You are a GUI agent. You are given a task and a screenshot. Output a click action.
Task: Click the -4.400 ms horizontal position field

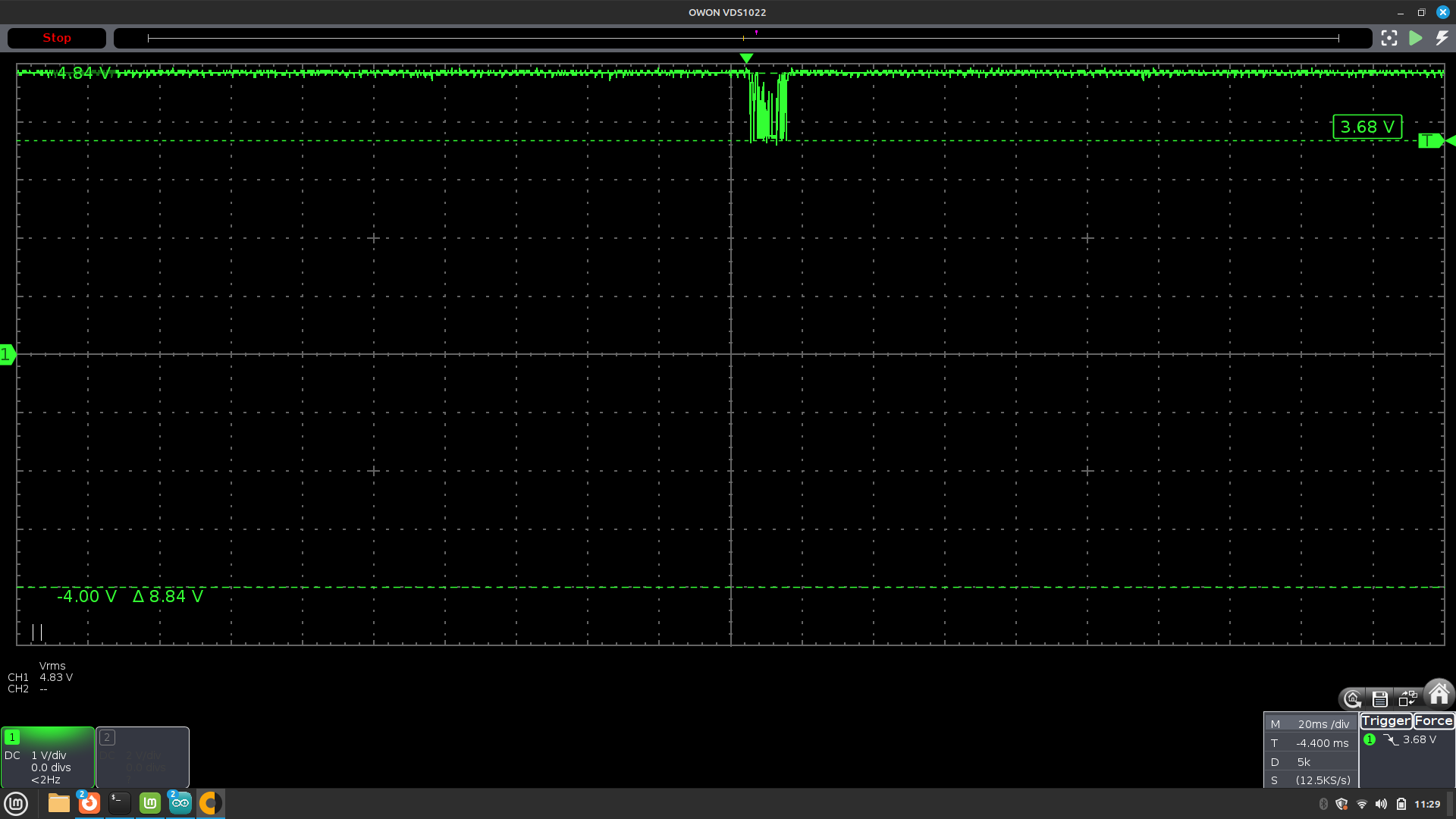pyautogui.click(x=1322, y=743)
